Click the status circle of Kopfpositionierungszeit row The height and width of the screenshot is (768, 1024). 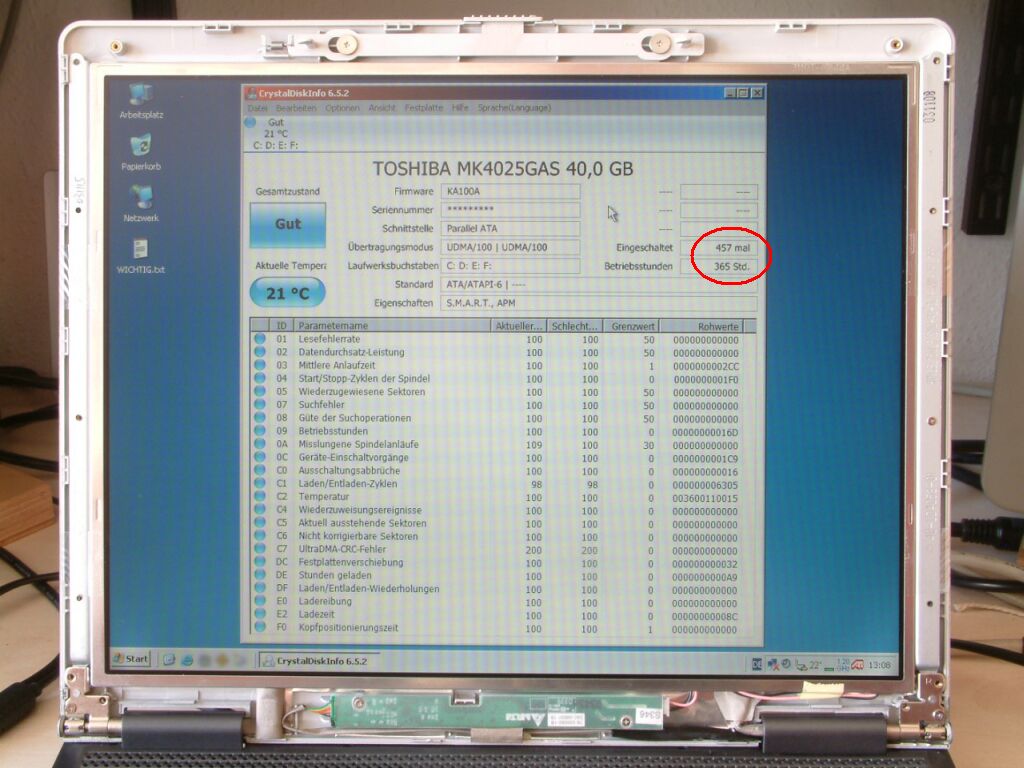point(260,628)
